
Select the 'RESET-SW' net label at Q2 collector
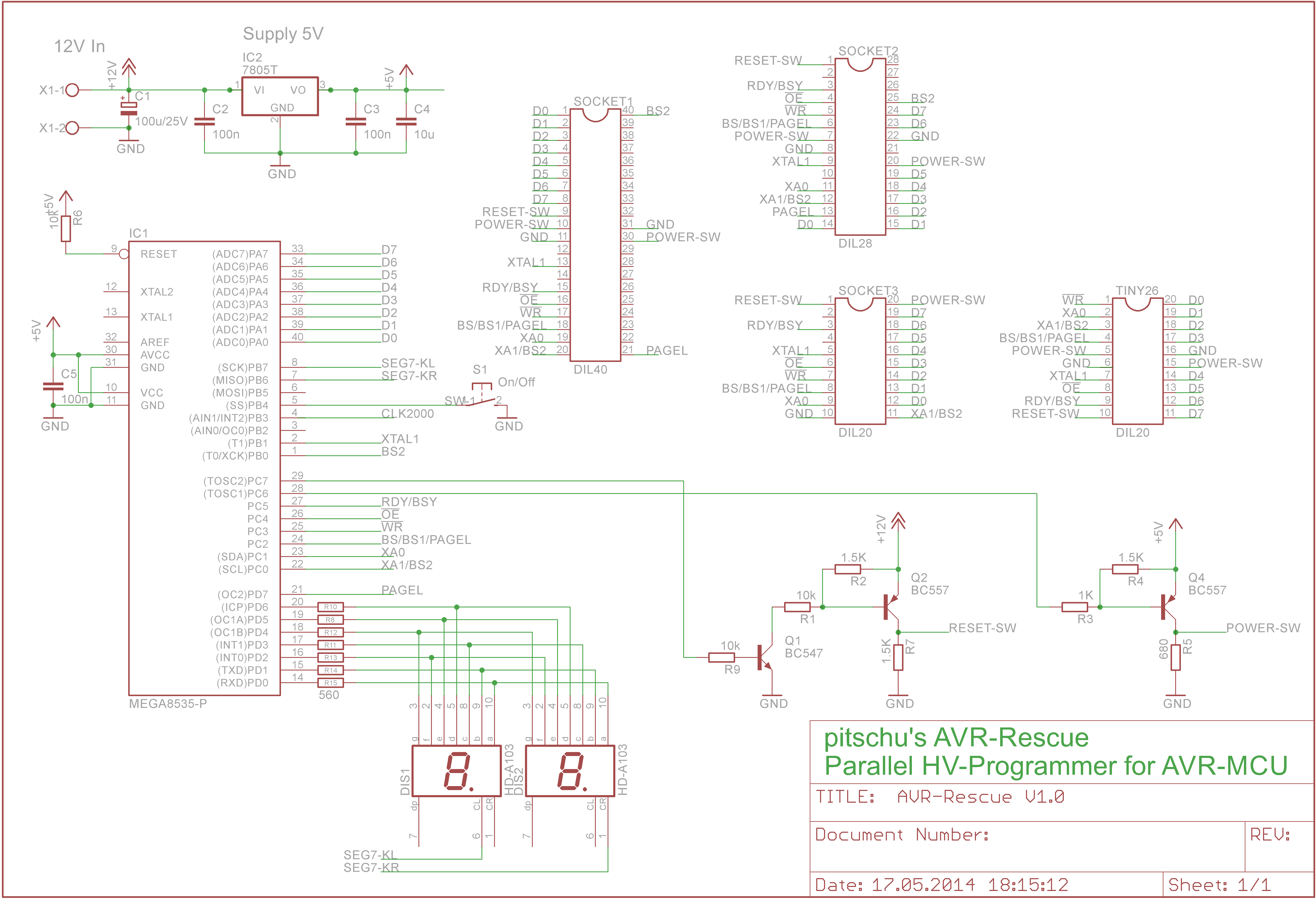click(982, 628)
